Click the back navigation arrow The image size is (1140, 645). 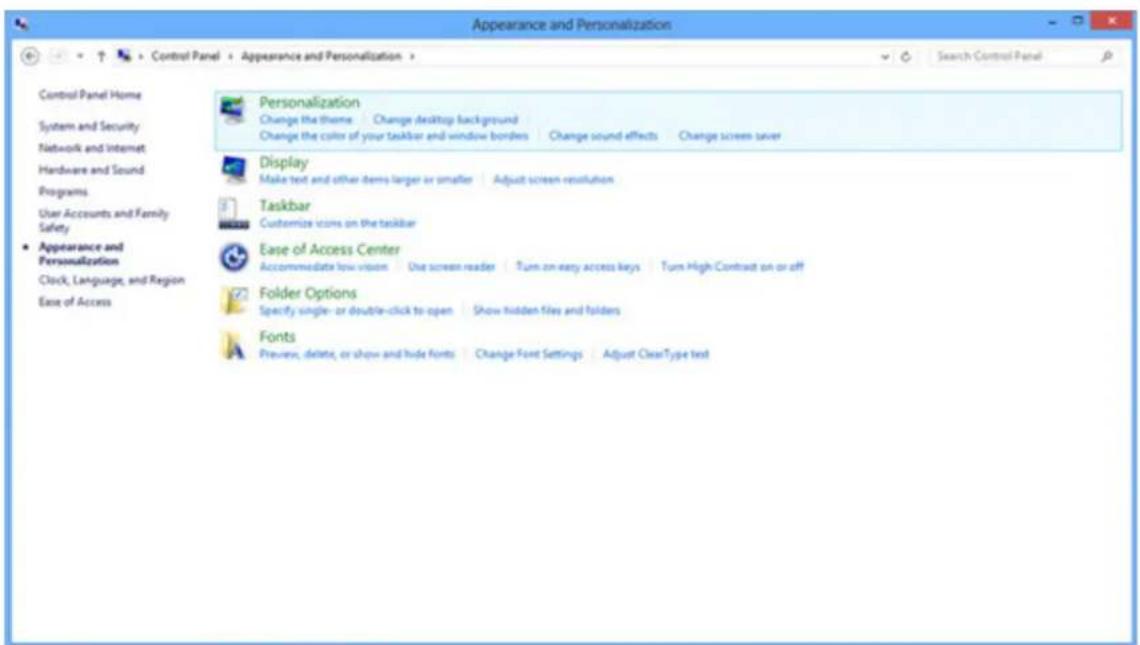pyautogui.click(x=29, y=55)
